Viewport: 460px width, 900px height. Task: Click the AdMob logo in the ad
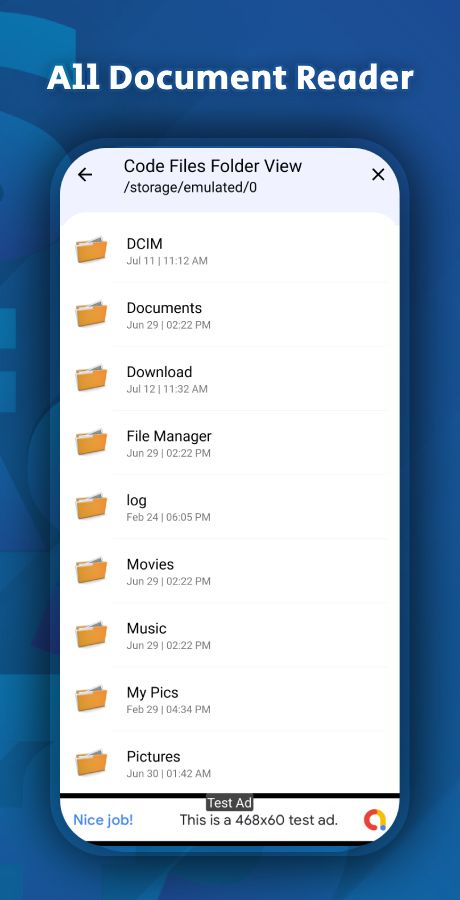[375, 820]
